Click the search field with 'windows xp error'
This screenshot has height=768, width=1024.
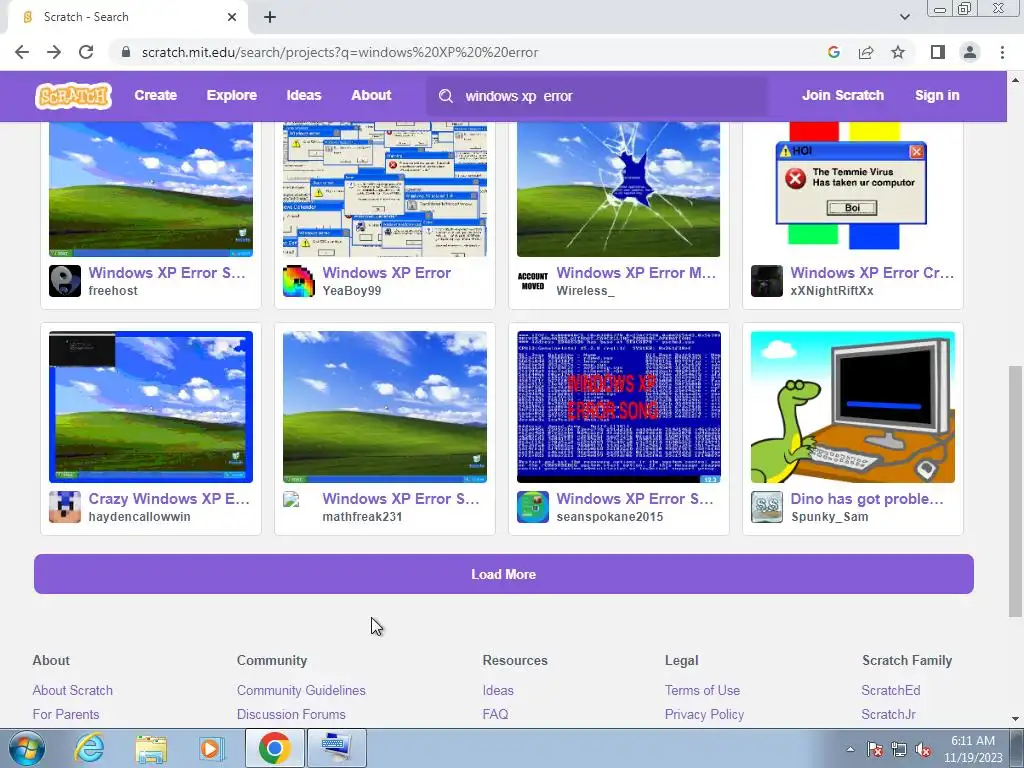597,96
